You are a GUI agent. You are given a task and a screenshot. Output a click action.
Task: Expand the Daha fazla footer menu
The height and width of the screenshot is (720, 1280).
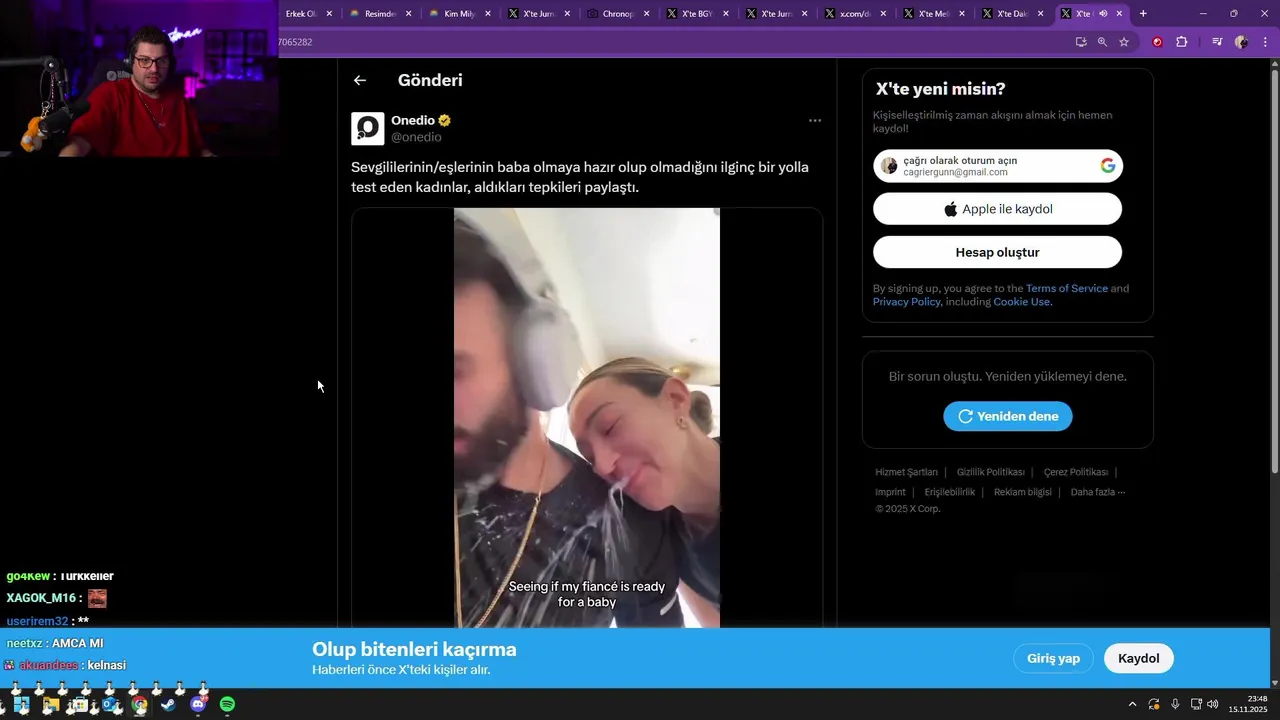1098,492
